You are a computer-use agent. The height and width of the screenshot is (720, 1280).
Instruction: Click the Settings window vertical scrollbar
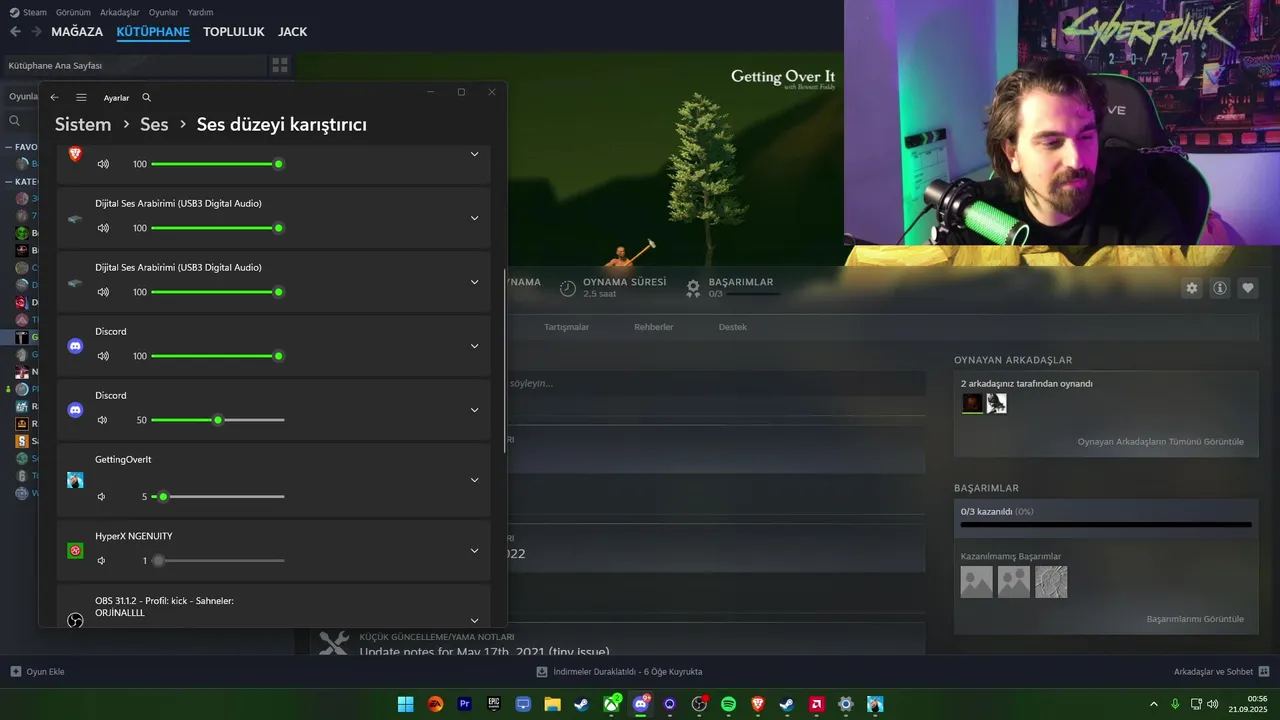[x=505, y=360]
